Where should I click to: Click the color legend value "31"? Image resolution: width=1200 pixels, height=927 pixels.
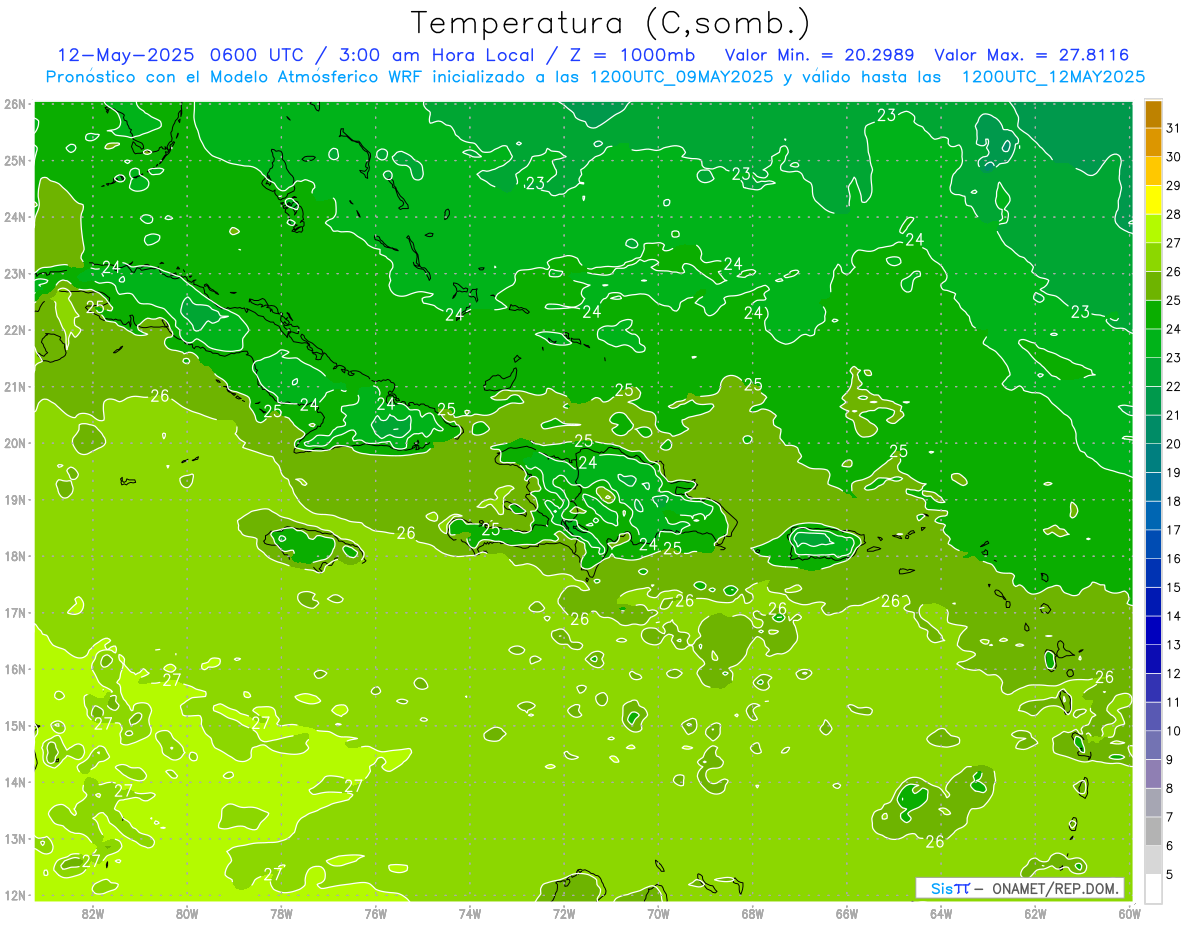click(1173, 128)
